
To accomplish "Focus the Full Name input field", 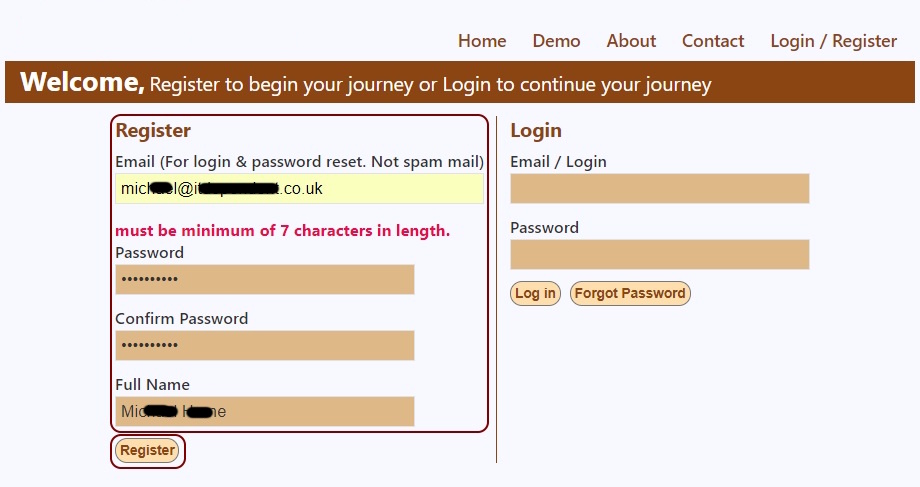I will click(264, 411).
